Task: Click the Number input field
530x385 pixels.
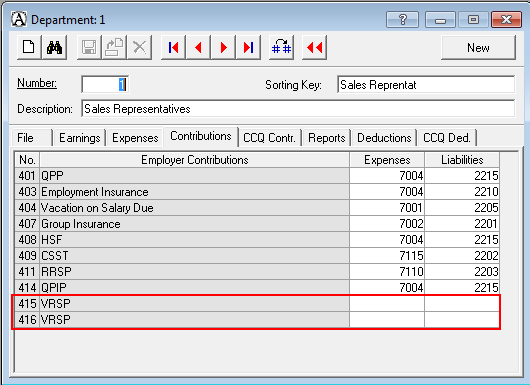Action: click(105, 84)
